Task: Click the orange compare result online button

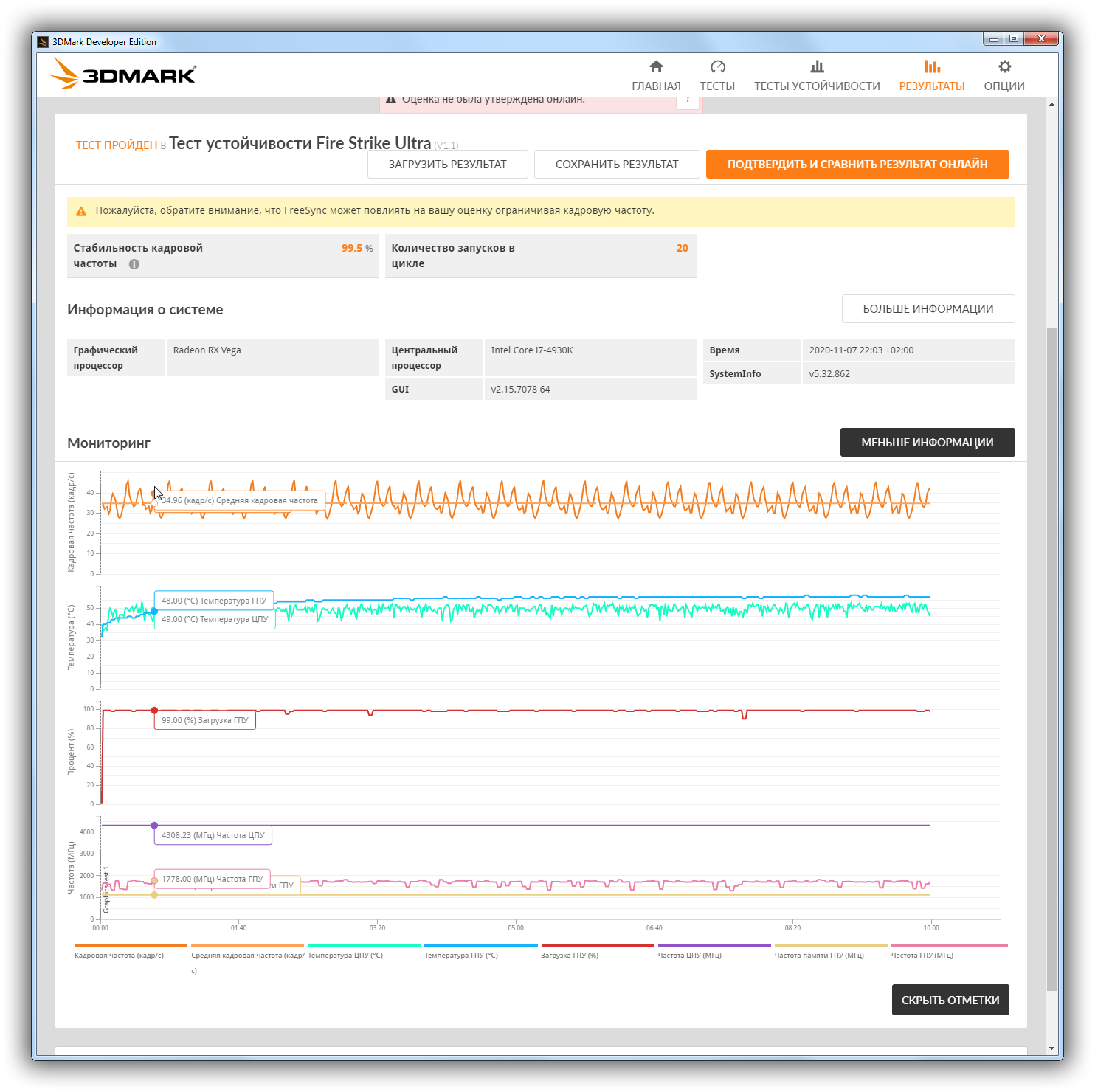Action: (857, 165)
